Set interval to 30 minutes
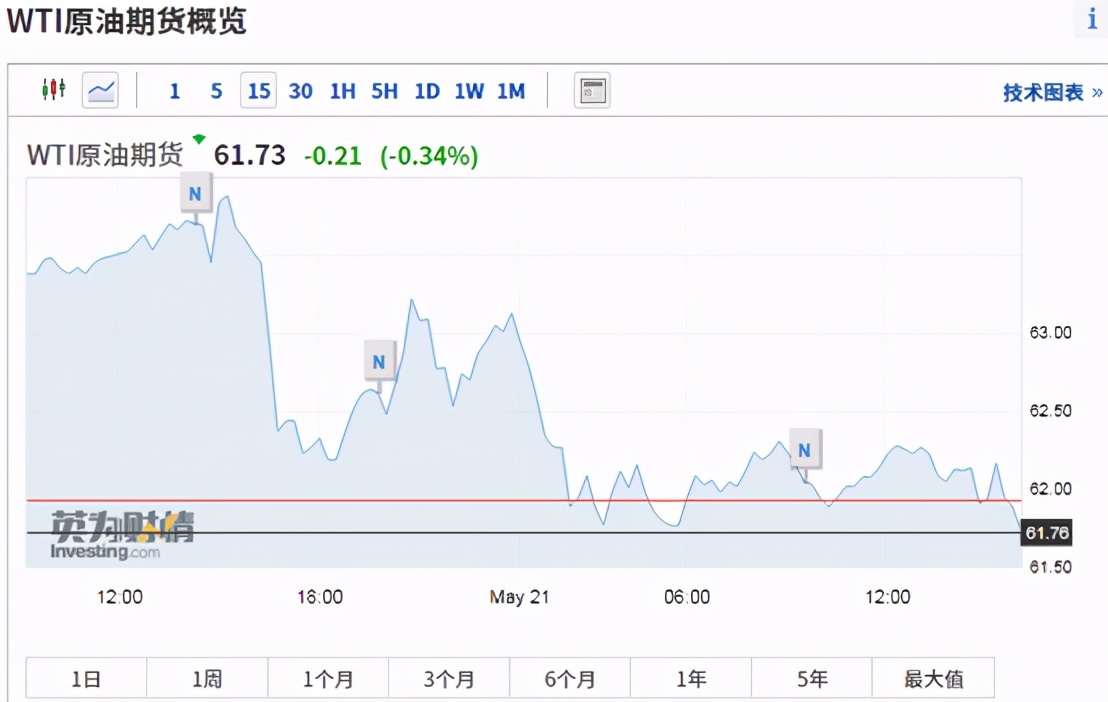Screen dimensions: 1108x702 point(300,91)
